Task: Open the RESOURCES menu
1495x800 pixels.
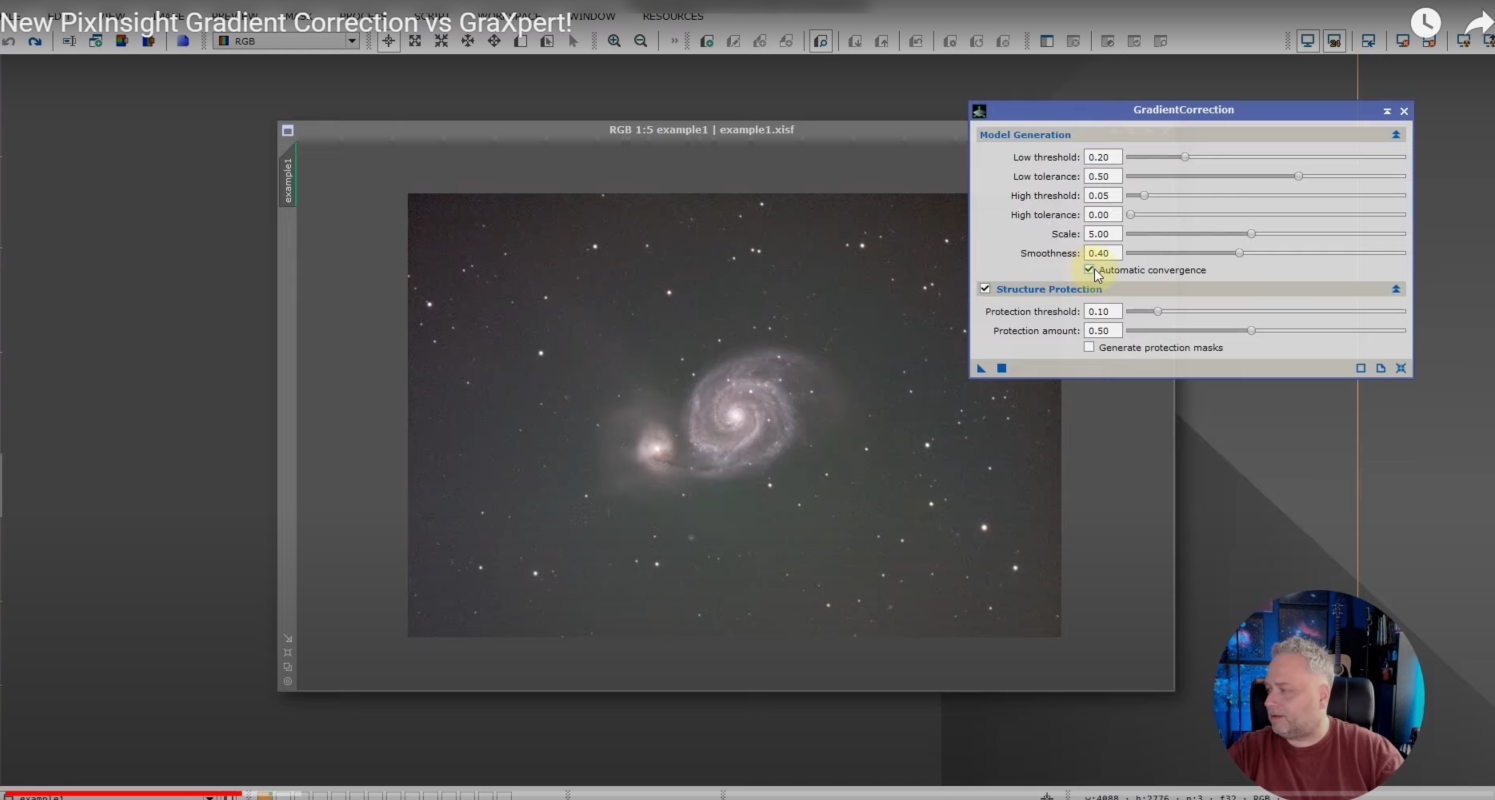Action: [672, 16]
